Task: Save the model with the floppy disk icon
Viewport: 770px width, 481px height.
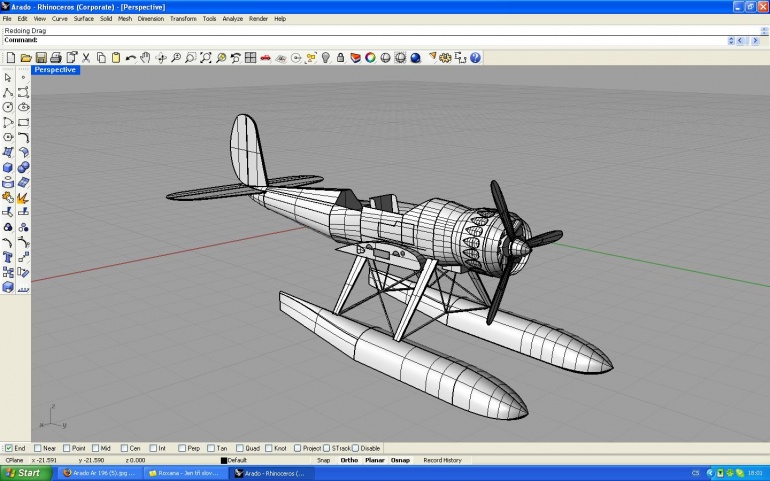Action: tap(41, 58)
